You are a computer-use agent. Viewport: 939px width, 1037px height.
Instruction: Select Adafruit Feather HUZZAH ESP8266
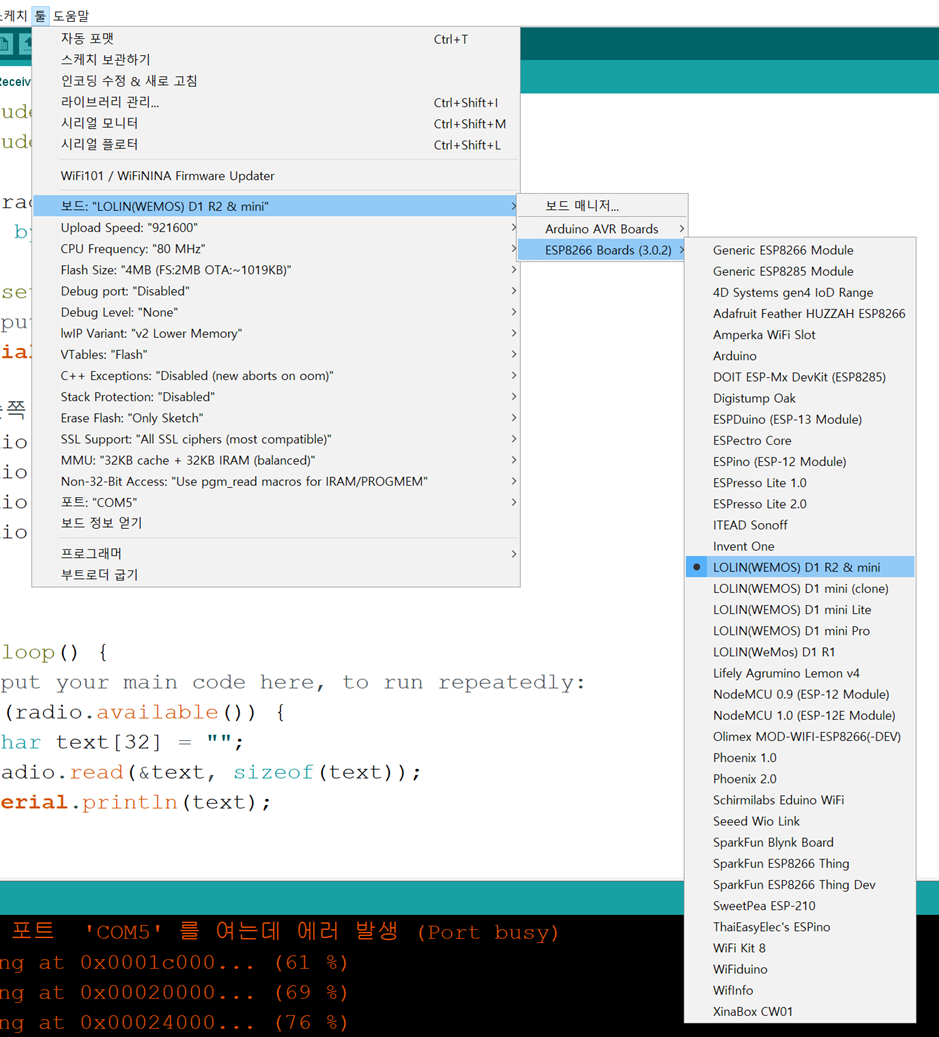[x=800, y=313]
